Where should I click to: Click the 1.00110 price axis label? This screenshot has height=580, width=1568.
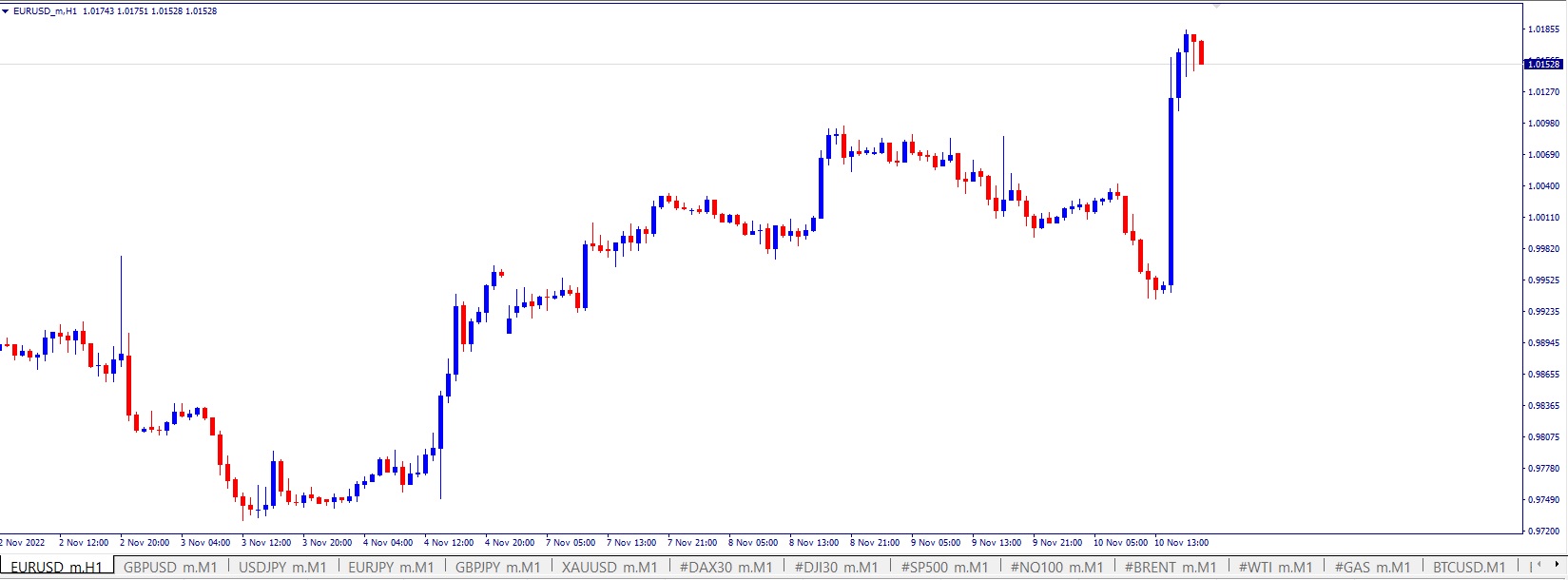coord(1543,218)
